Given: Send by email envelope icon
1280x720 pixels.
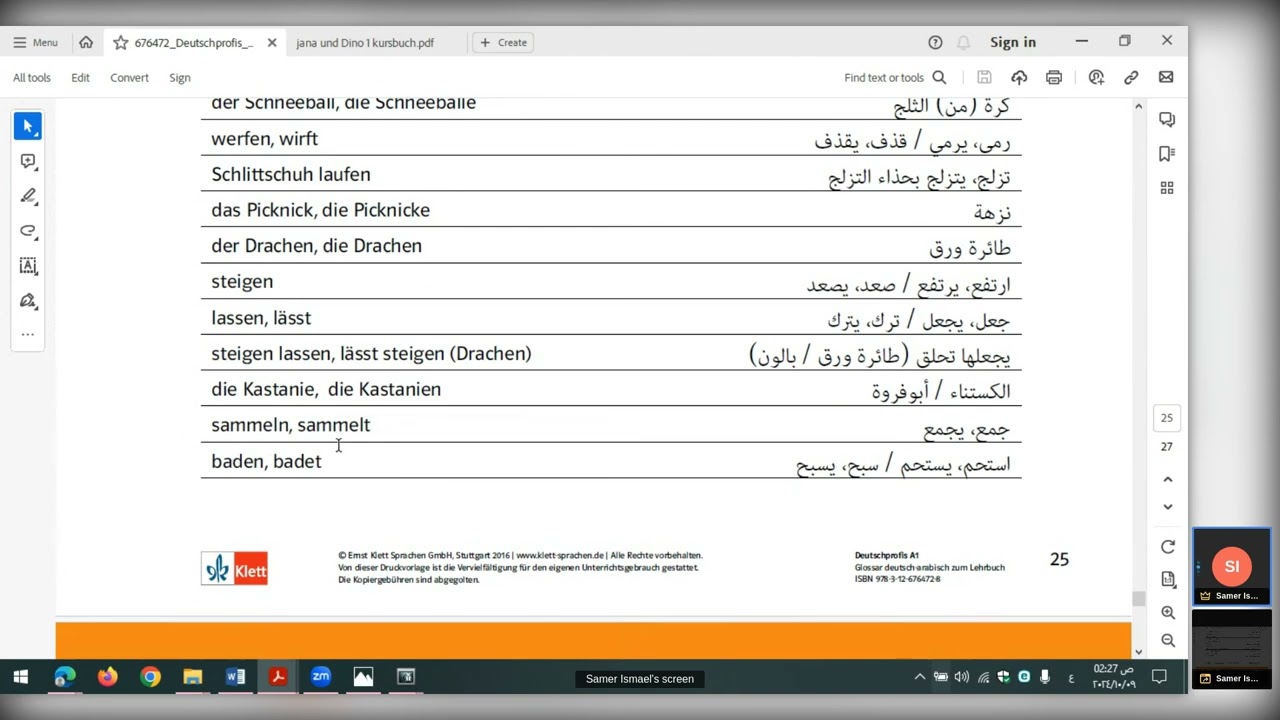Looking at the screenshot, I should tap(1166, 78).
